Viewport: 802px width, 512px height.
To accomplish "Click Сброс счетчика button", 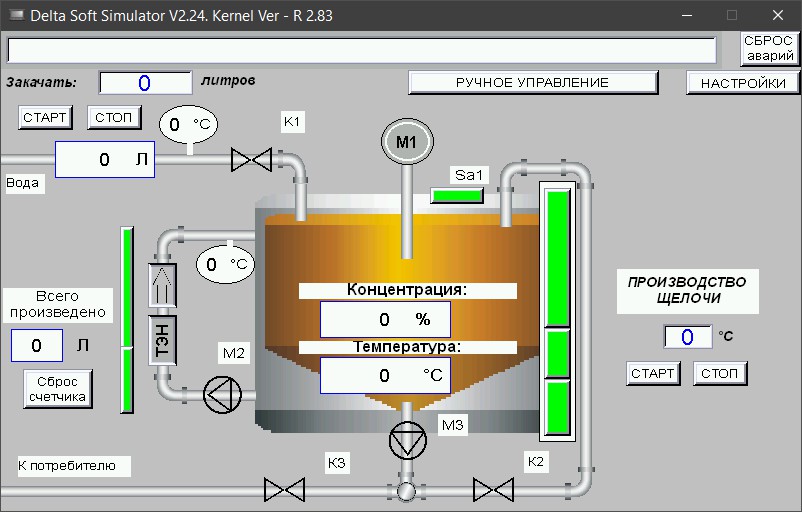I will [57, 389].
